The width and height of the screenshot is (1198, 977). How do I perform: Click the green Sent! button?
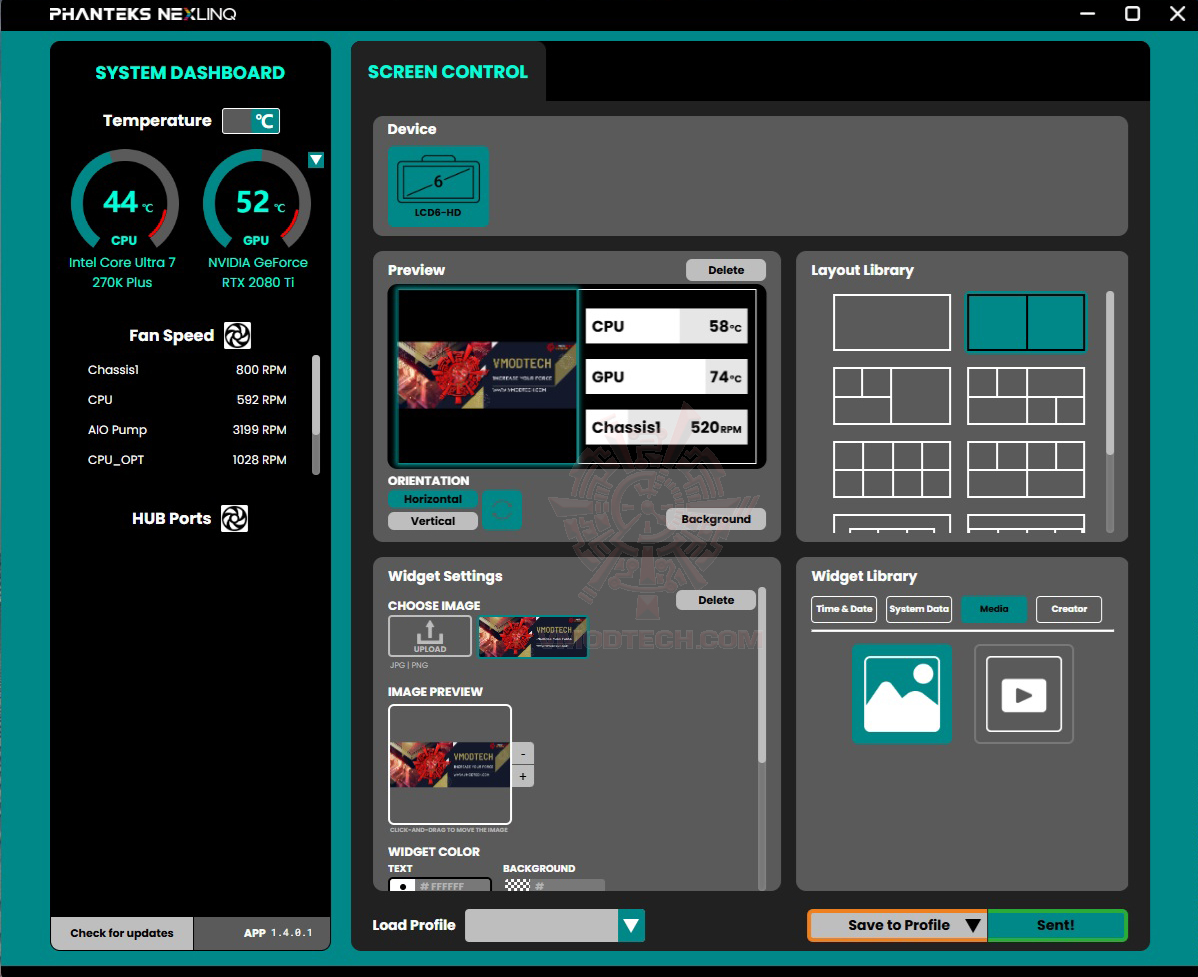(x=1056, y=925)
